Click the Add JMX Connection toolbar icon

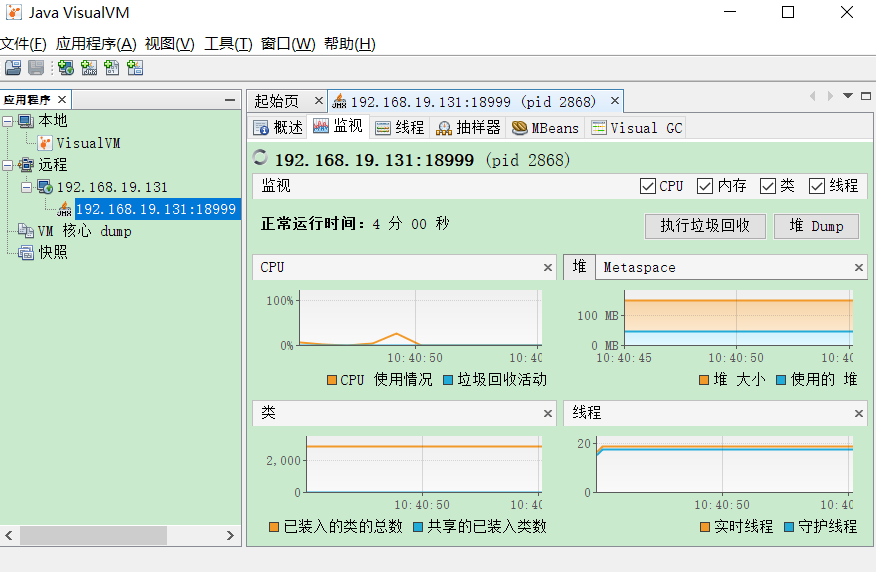click(89, 68)
